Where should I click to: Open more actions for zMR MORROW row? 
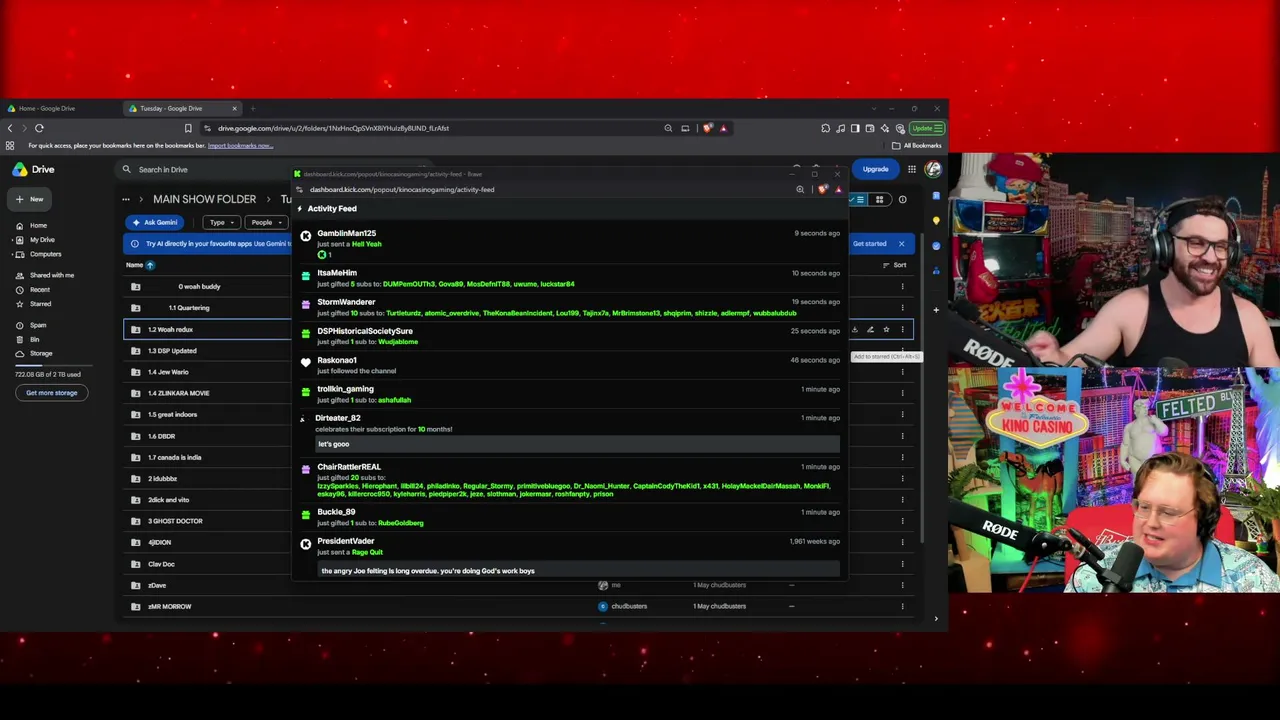902,606
